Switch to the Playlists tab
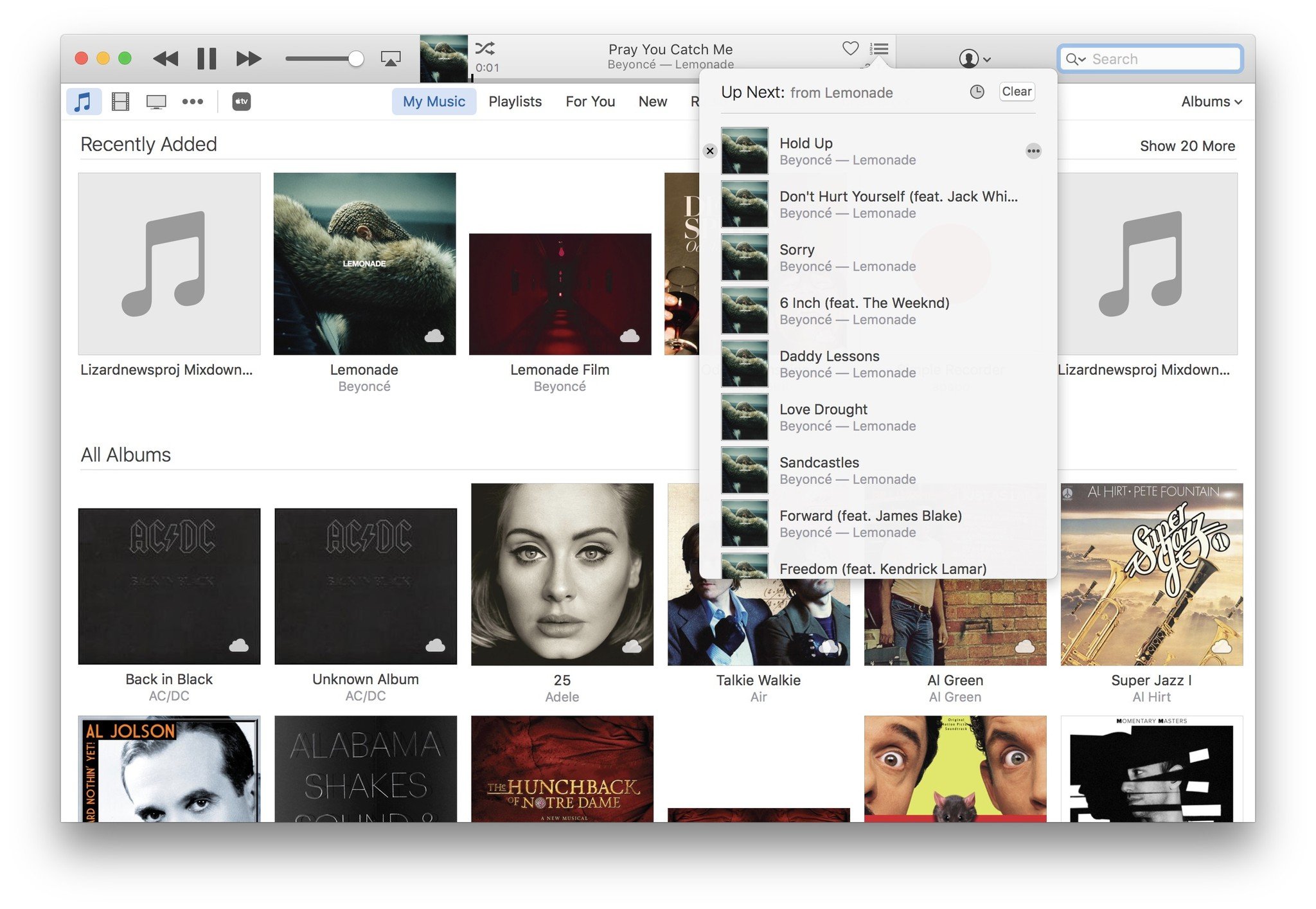Screen dimensions: 1316x909 pos(515,102)
